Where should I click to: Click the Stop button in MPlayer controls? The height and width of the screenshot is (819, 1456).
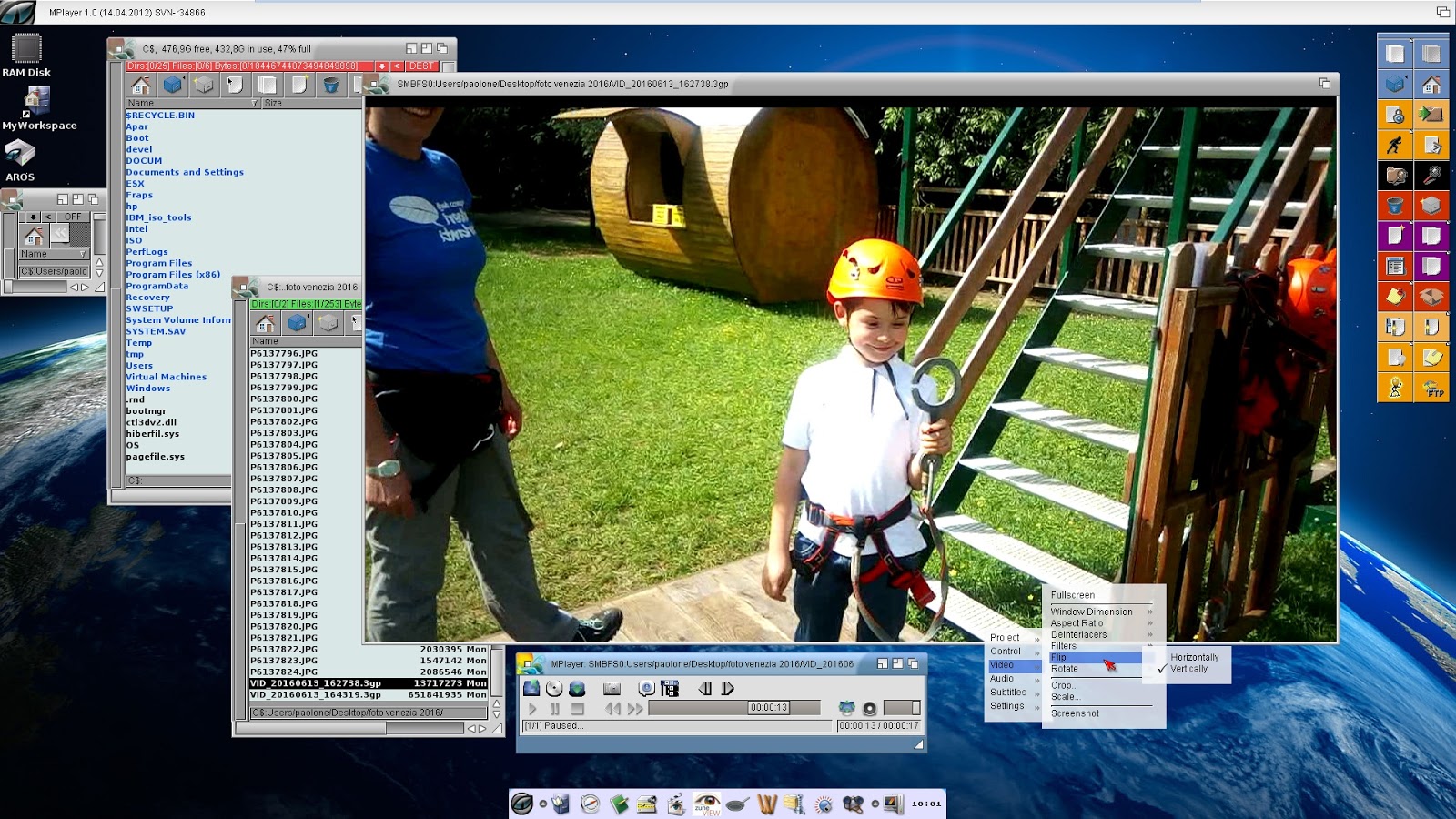577,708
